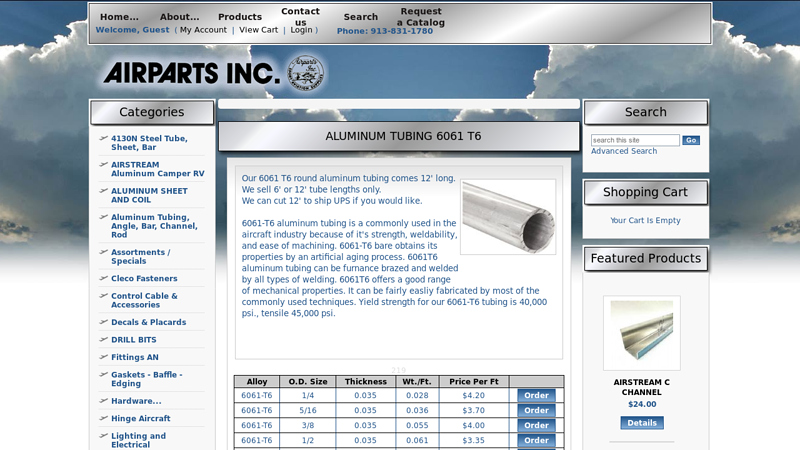800x450 pixels.
Task: Click the ALUMINUM TUBING 6061 T6 heading
Action: pyautogui.click(x=403, y=136)
